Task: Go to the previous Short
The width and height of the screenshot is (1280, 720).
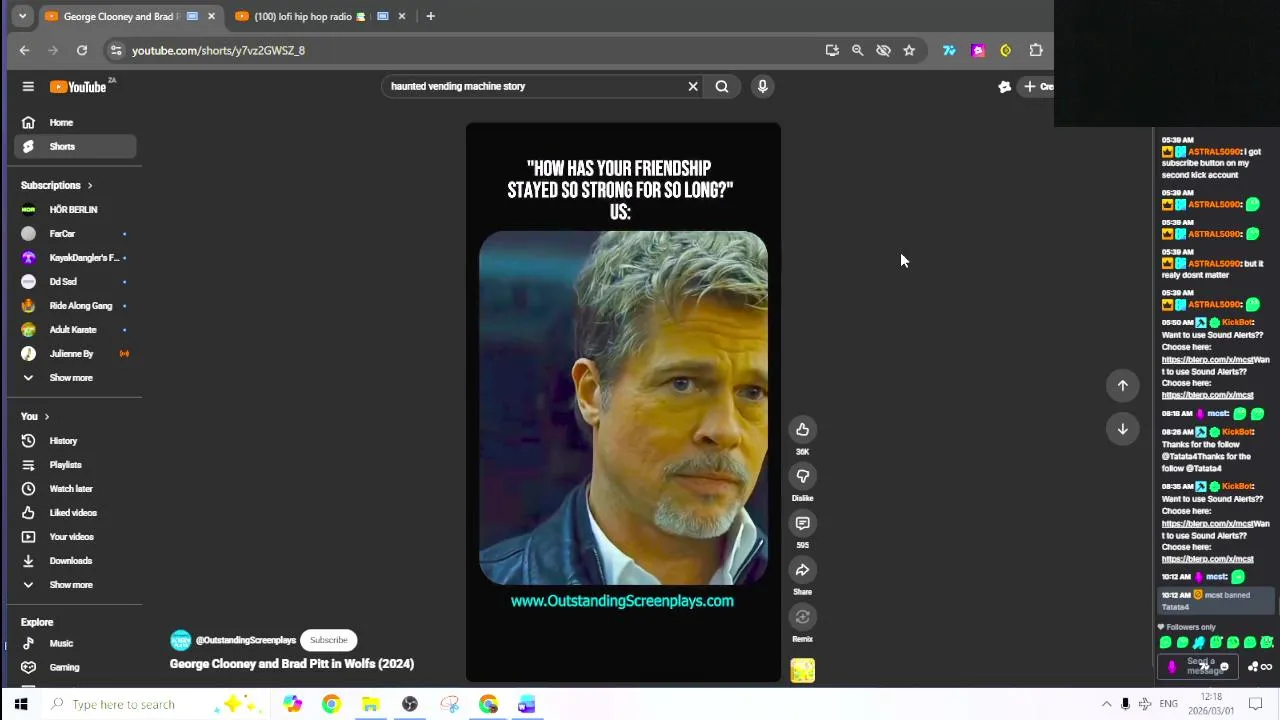Action: click(x=1122, y=386)
